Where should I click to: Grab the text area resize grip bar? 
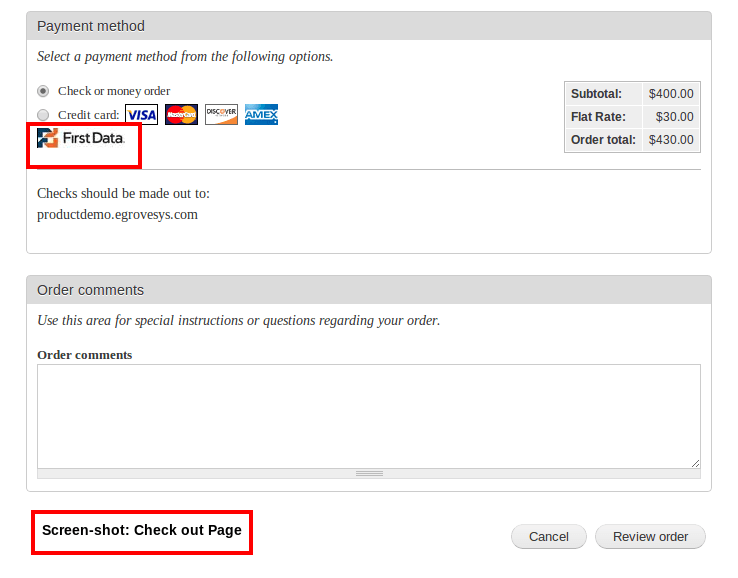(368, 473)
